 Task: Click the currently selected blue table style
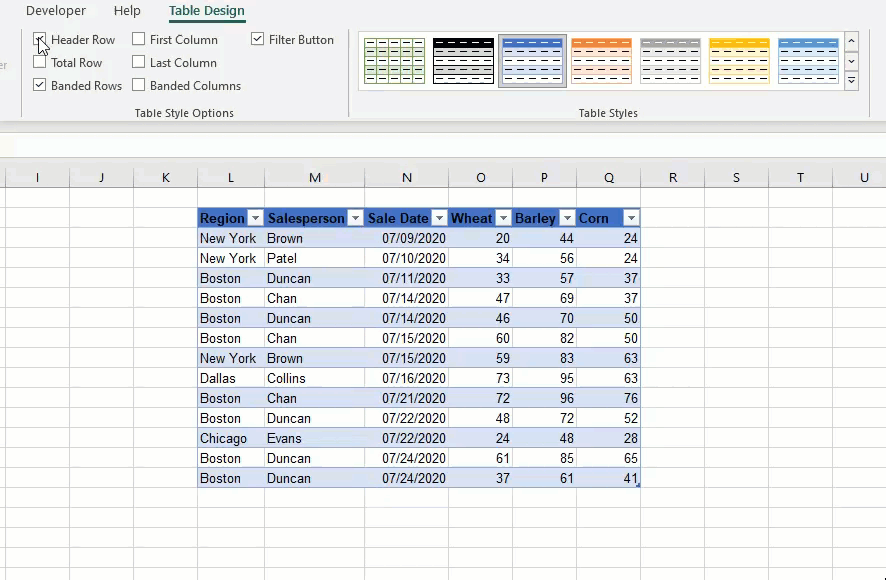(x=532, y=60)
